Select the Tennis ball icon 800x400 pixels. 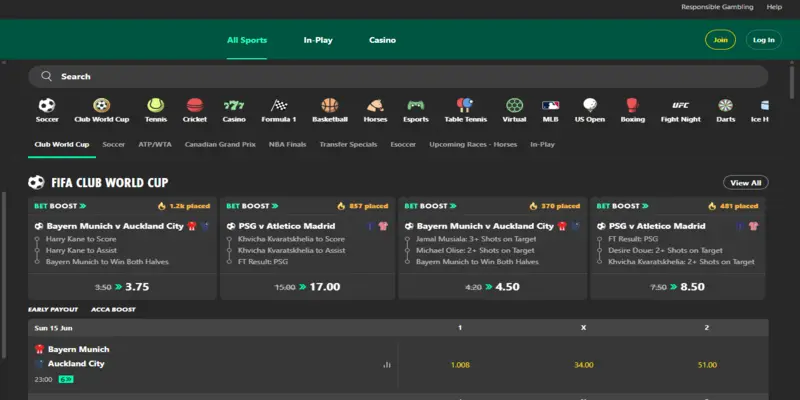(156, 106)
